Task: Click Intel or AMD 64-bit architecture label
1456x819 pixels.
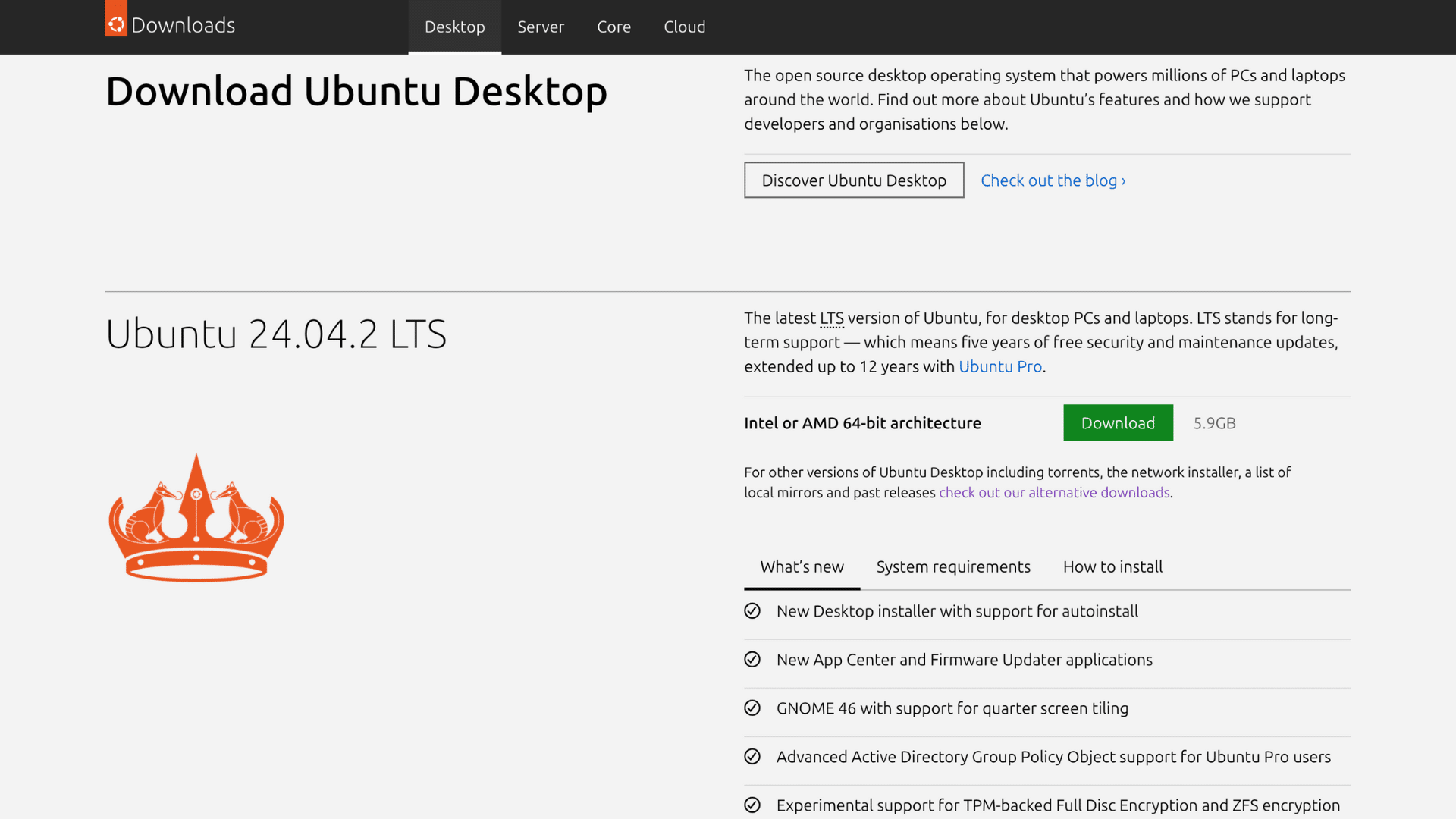Action: [x=862, y=423]
